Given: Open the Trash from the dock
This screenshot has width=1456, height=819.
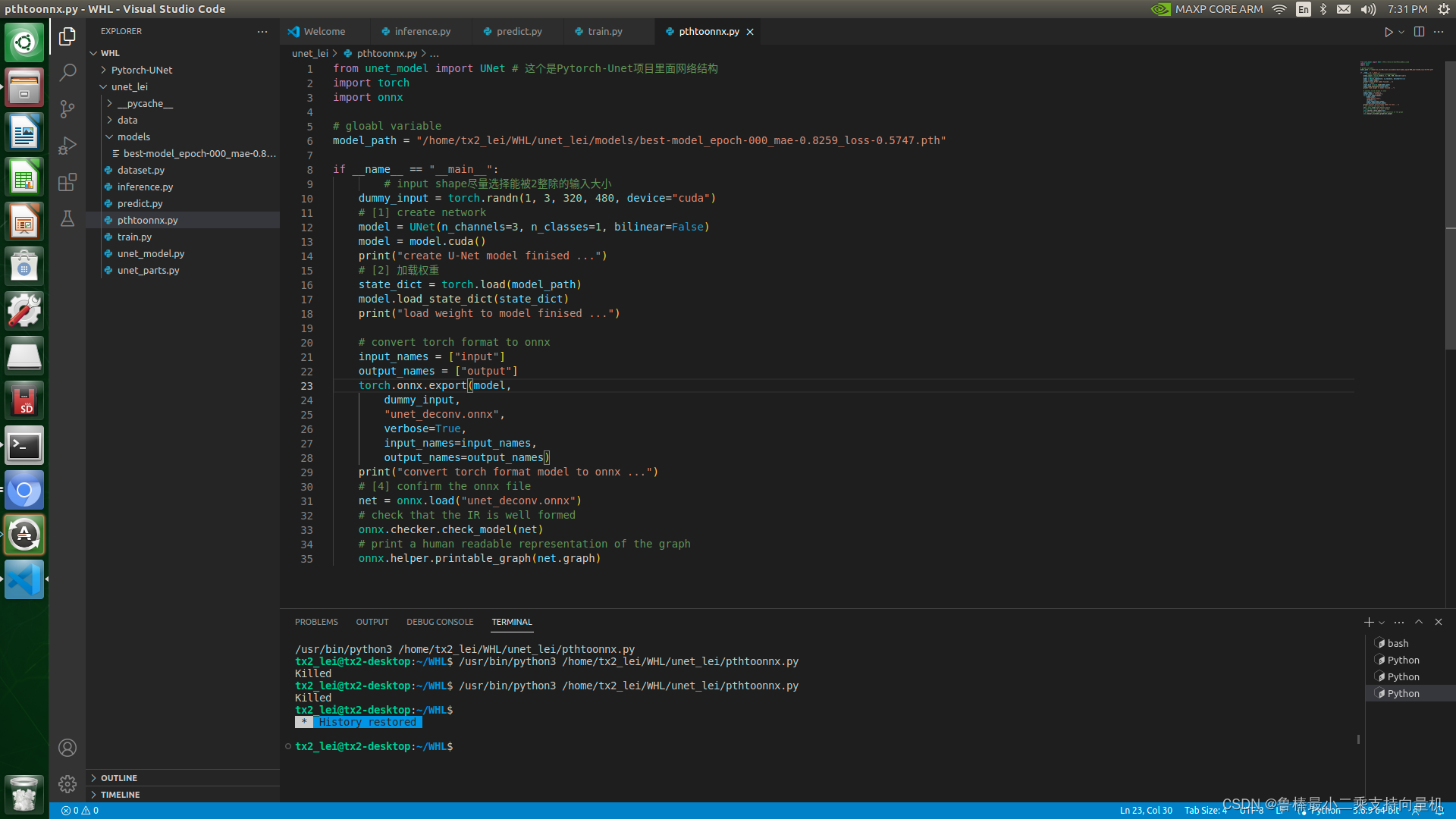Looking at the screenshot, I should 24,794.
